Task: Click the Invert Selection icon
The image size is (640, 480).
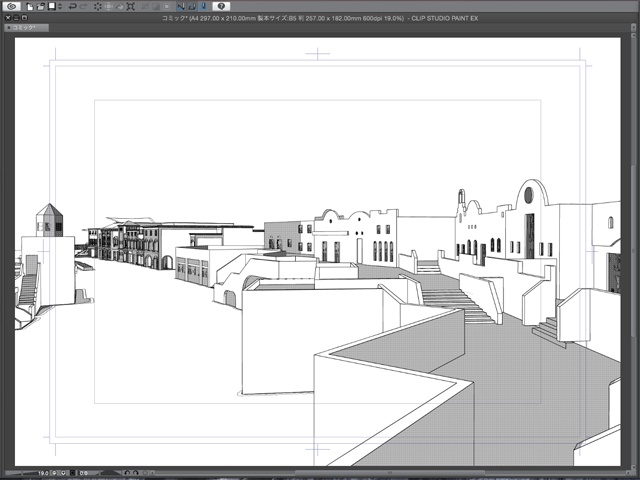Action: 156,7
